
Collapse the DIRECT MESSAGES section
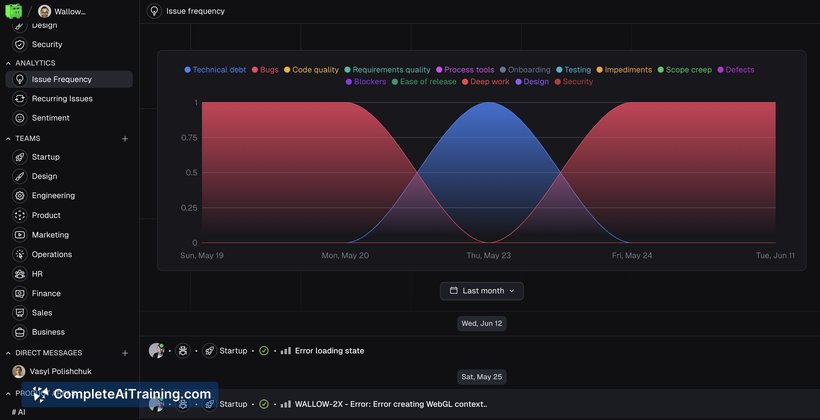[x=8, y=353]
